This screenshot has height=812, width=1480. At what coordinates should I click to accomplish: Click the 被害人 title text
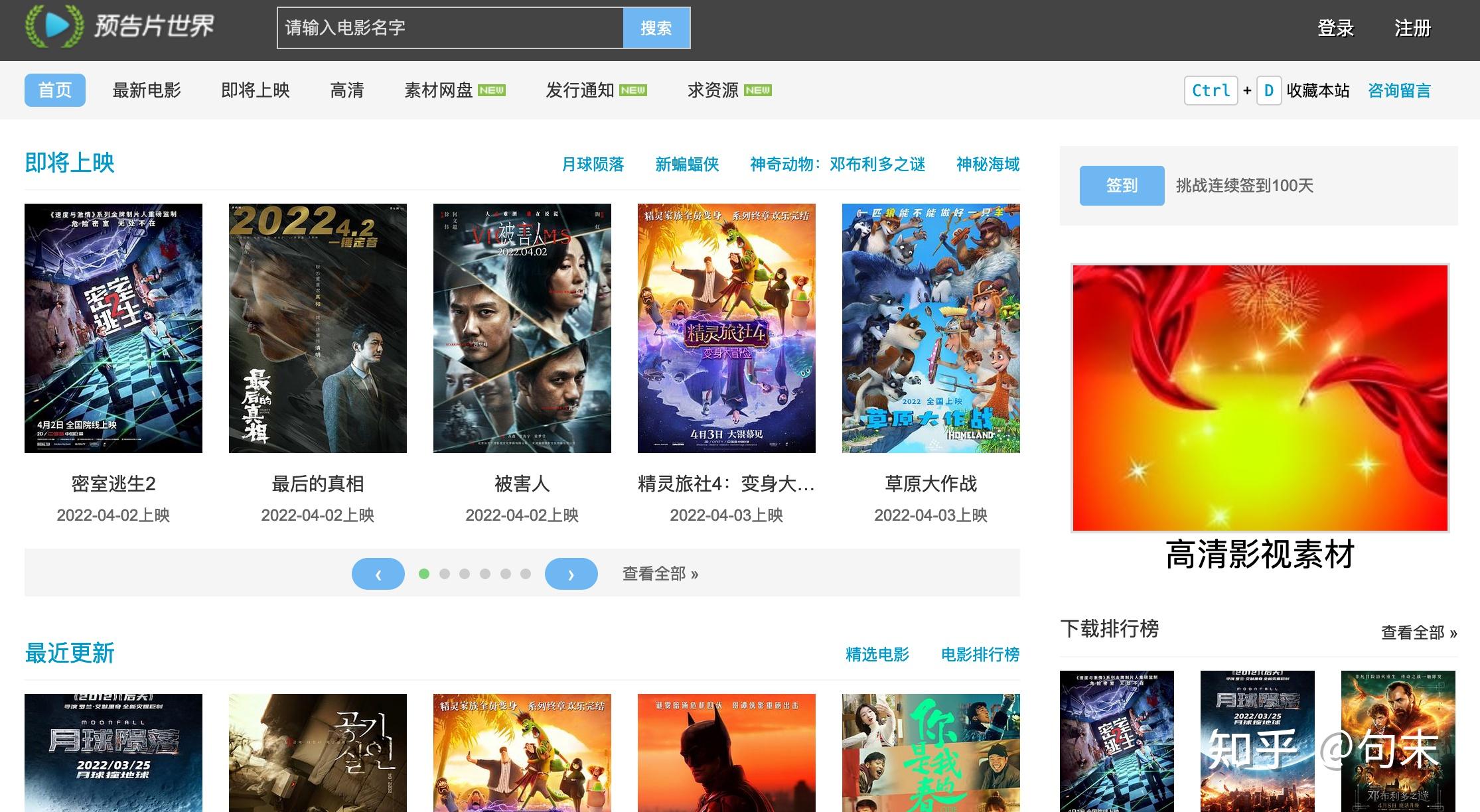(x=522, y=484)
